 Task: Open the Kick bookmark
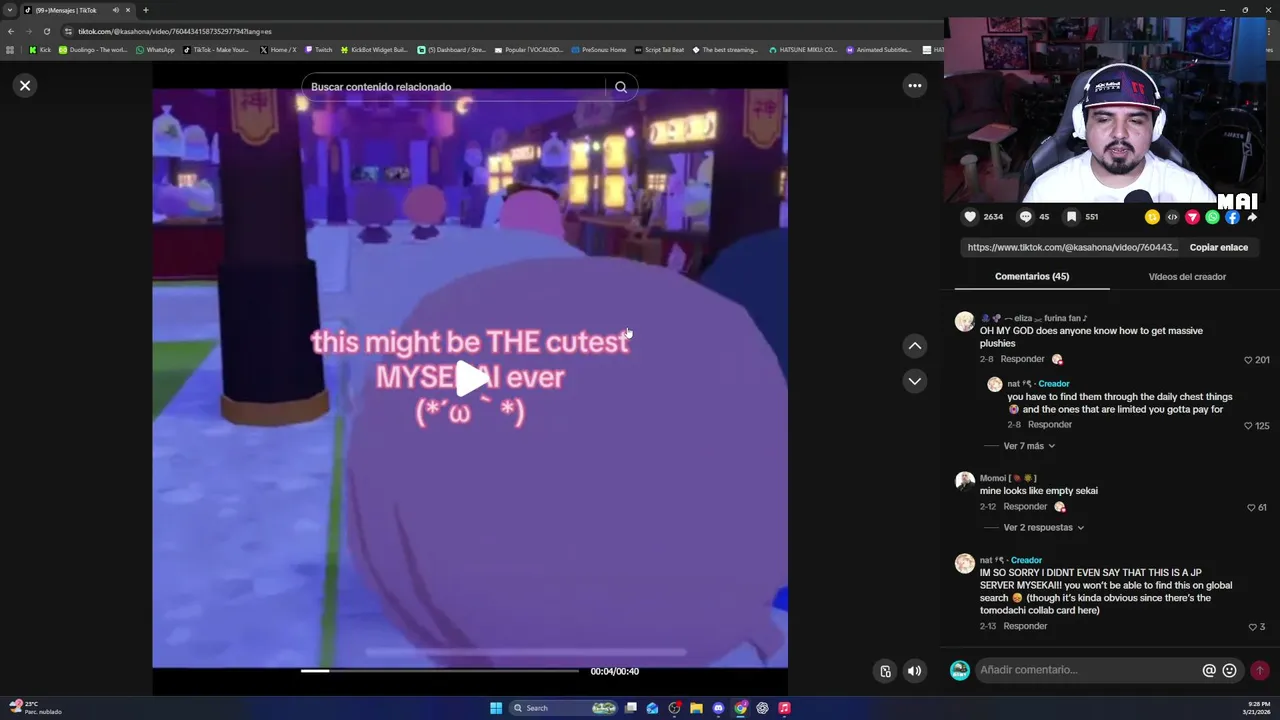coord(40,50)
